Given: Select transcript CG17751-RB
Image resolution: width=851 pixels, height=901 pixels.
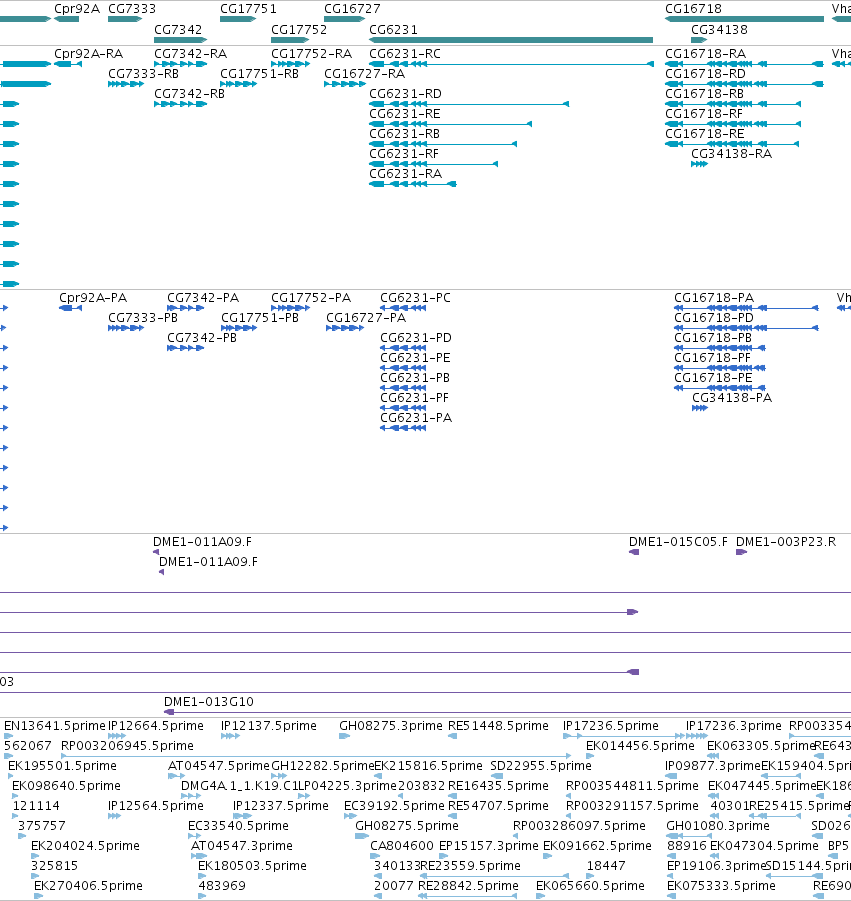Looking at the screenshot, I should tap(260, 74).
